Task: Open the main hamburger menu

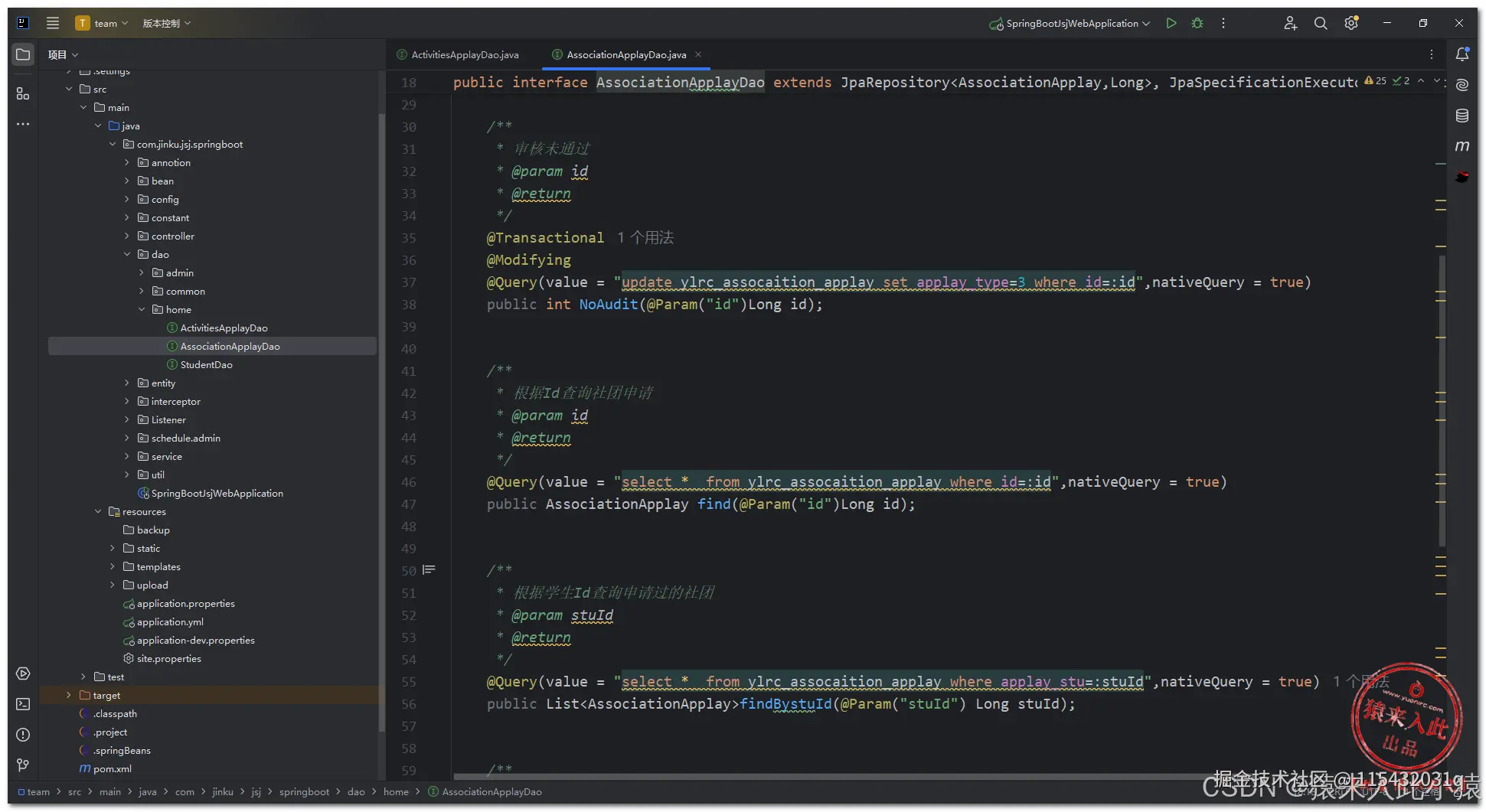Action: (x=53, y=23)
